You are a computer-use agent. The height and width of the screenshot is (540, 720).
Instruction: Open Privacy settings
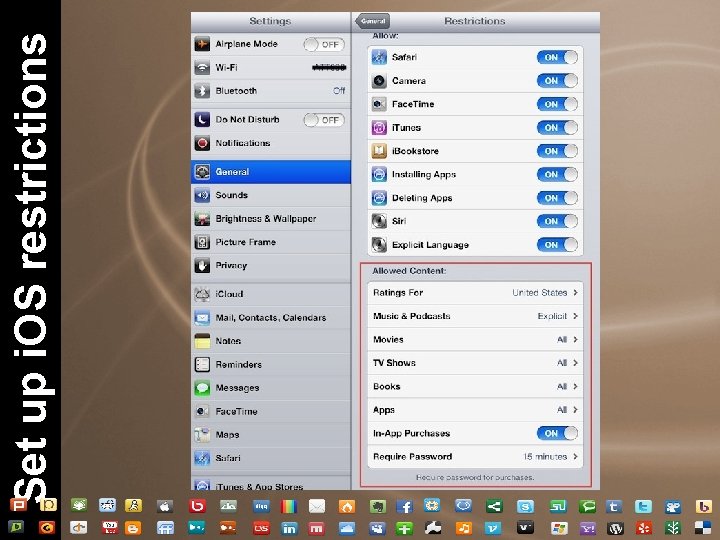pos(271,265)
